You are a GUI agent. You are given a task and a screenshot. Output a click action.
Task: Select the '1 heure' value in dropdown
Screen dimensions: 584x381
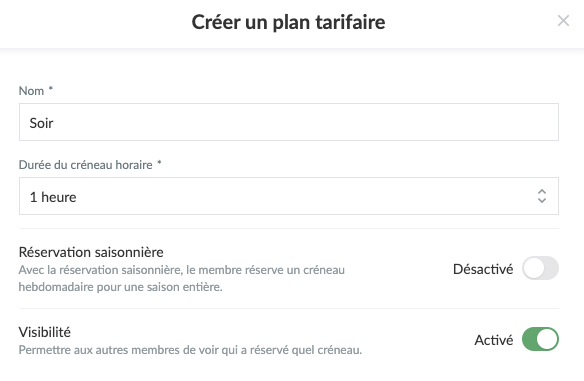point(53,197)
